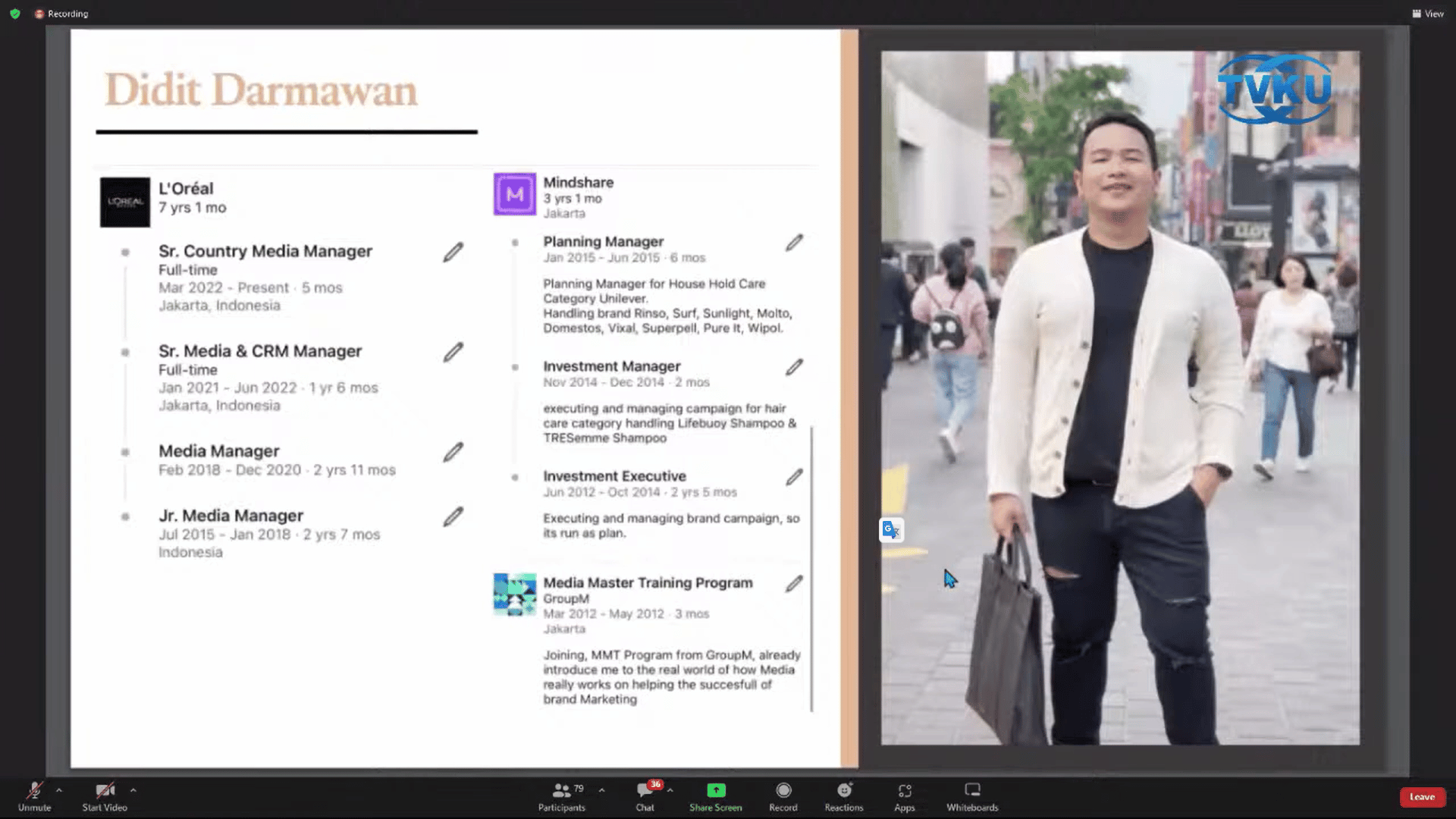Edit the Investment Manager entry
The width and height of the screenshot is (1456, 819).
pos(794,367)
